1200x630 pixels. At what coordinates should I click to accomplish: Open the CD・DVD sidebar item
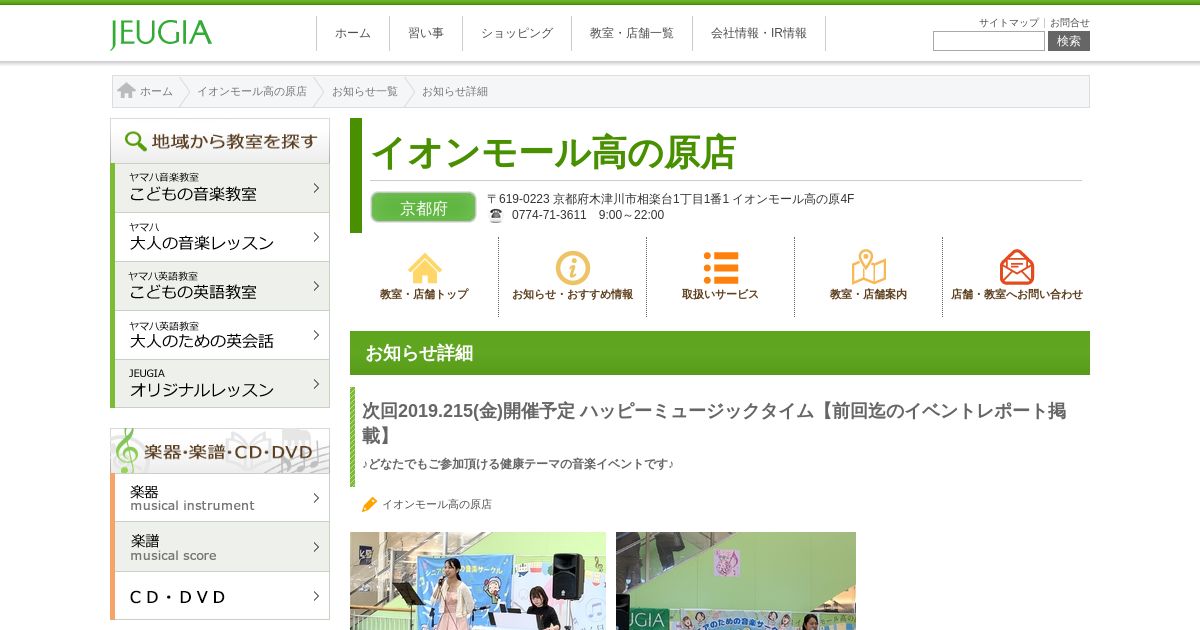(220, 596)
